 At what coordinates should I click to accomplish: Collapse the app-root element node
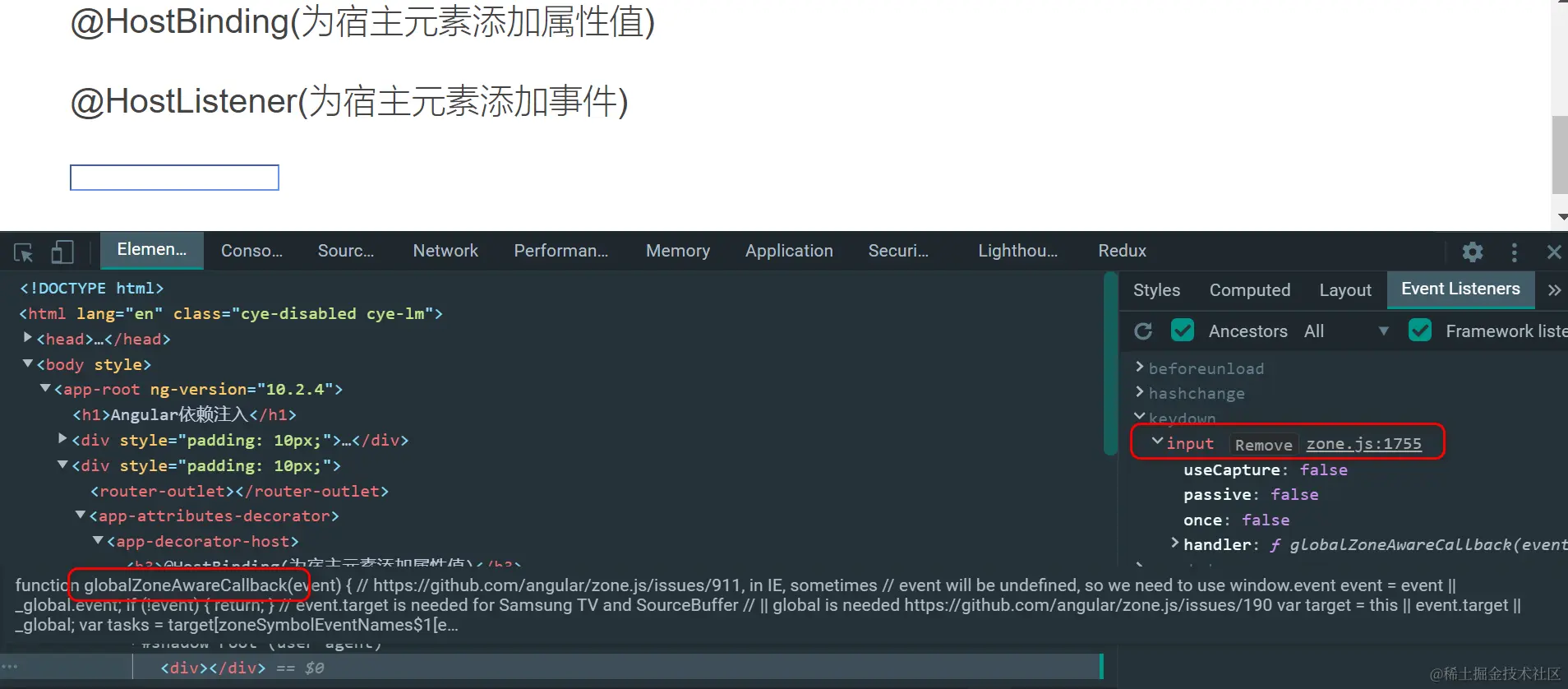tap(46, 388)
